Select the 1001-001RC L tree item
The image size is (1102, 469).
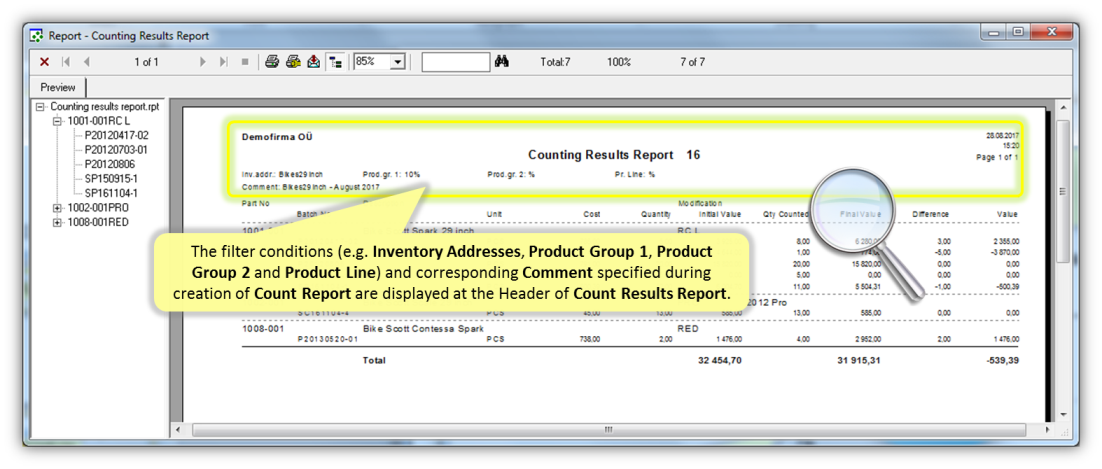[99, 121]
